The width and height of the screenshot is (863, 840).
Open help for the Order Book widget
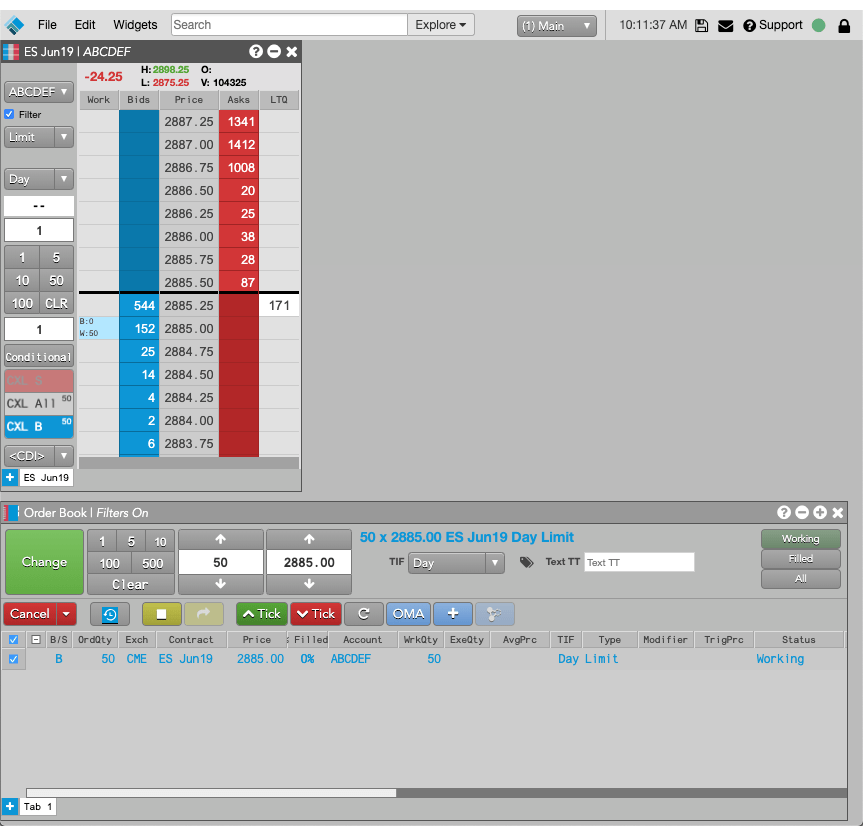click(784, 512)
